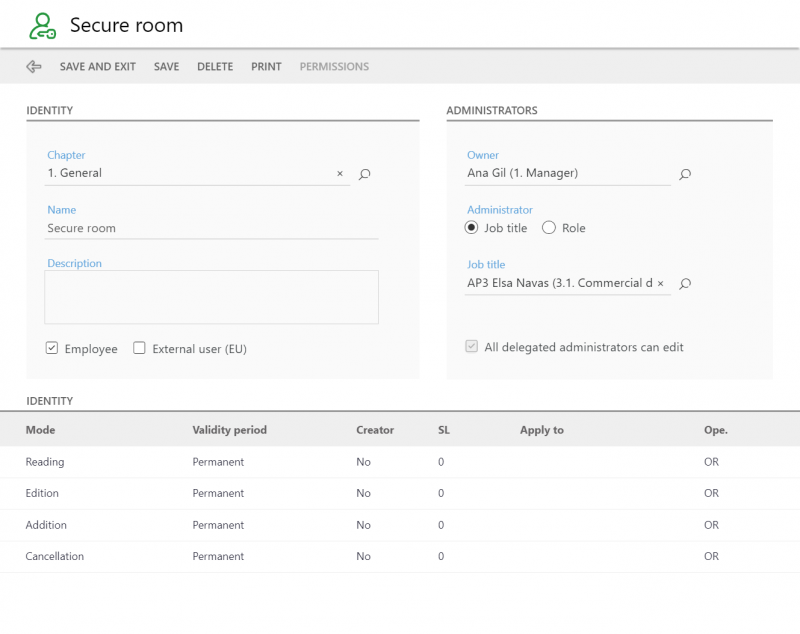Sort by the Mode column header
This screenshot has height=634, width=800.
(40, 430)
